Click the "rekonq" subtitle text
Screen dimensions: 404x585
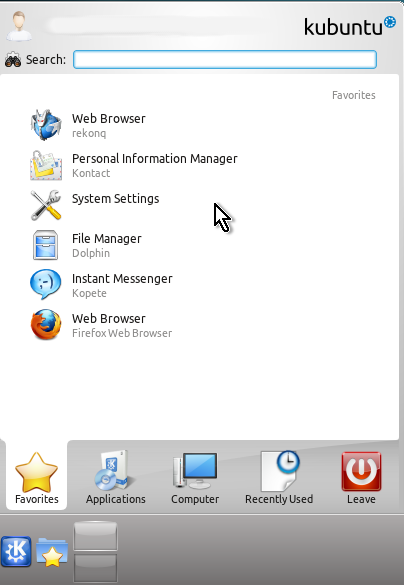(x=89, y=133)
